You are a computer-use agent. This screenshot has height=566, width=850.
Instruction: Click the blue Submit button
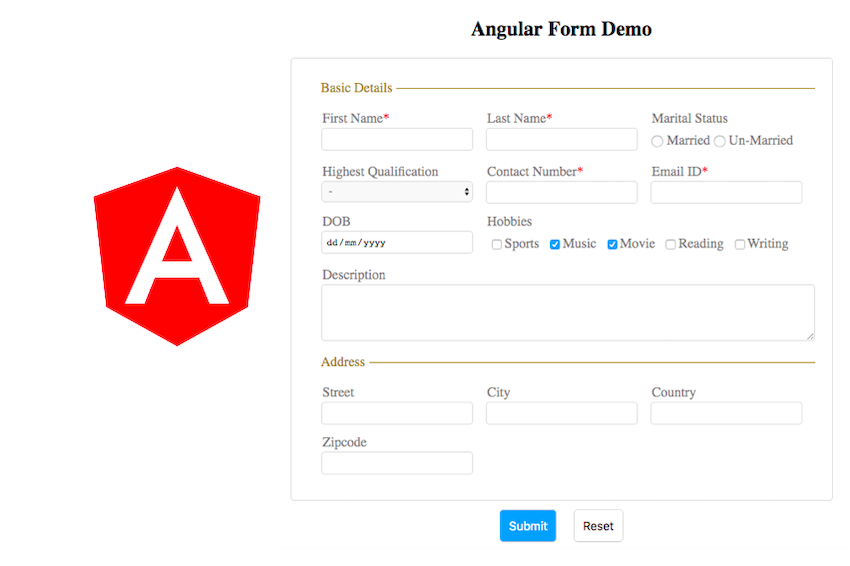(x=527, y=525)
